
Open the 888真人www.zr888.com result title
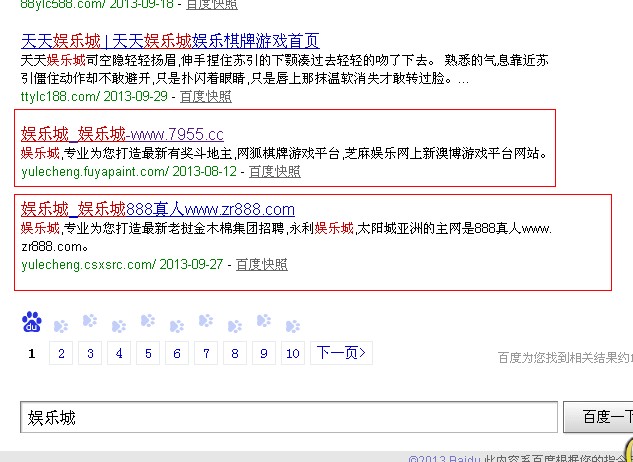158,209
